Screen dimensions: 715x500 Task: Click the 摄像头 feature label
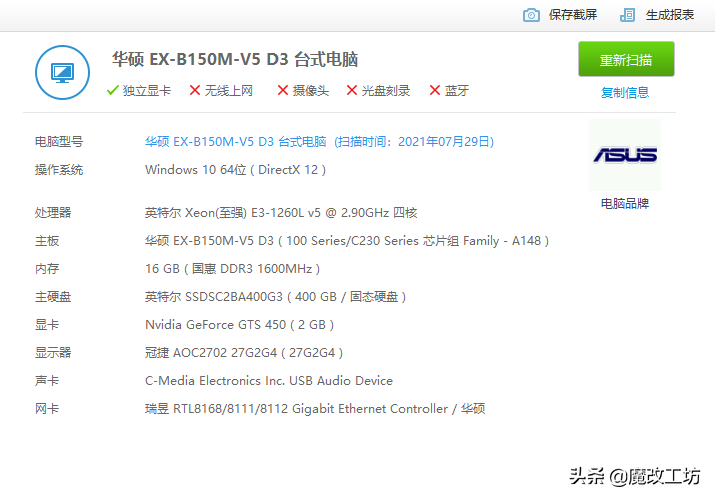tap(311, 91)
